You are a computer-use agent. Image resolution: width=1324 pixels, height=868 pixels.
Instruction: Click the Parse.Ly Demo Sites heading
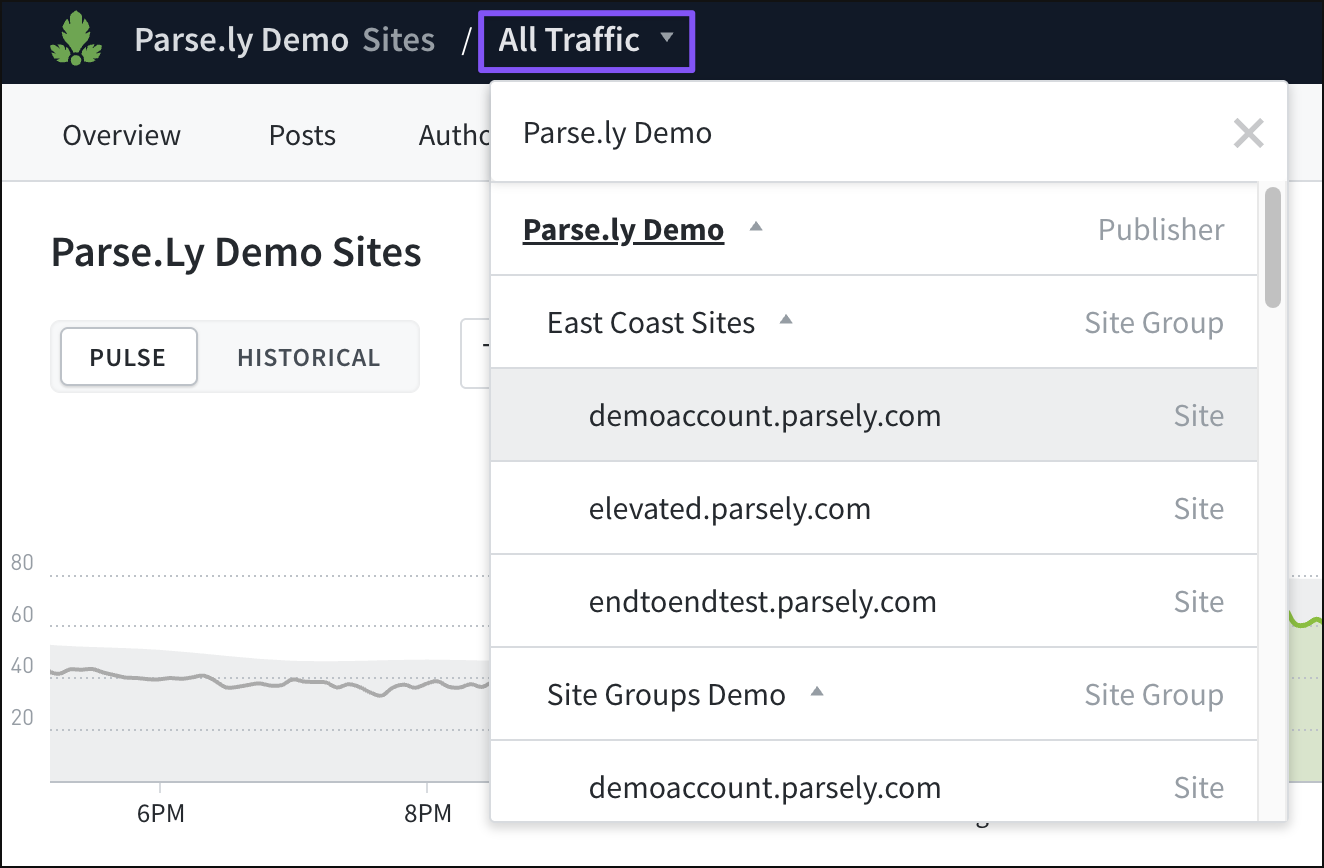(236, 252)
